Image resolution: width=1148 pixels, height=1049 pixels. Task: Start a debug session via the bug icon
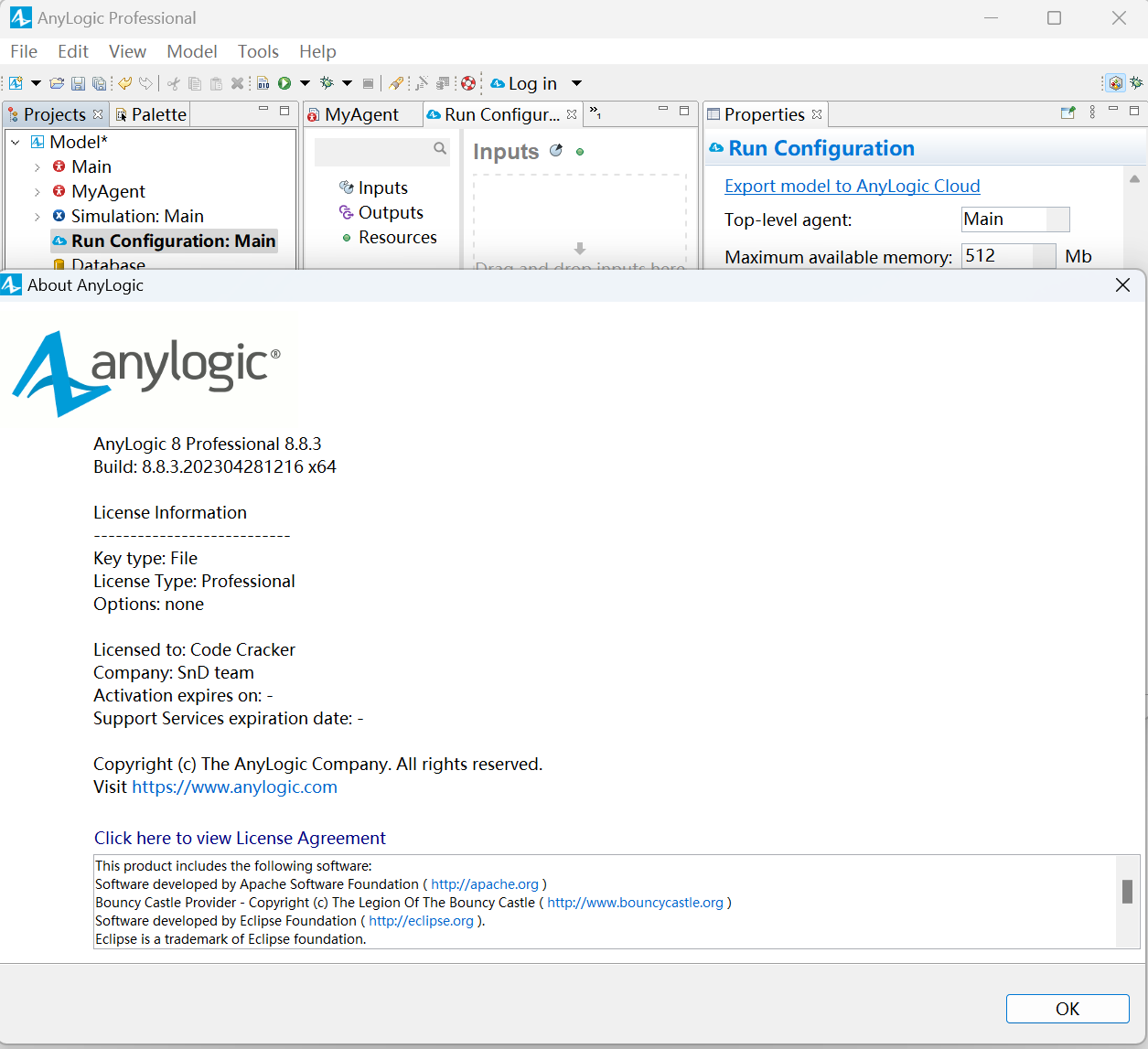(x=327, y=83)
